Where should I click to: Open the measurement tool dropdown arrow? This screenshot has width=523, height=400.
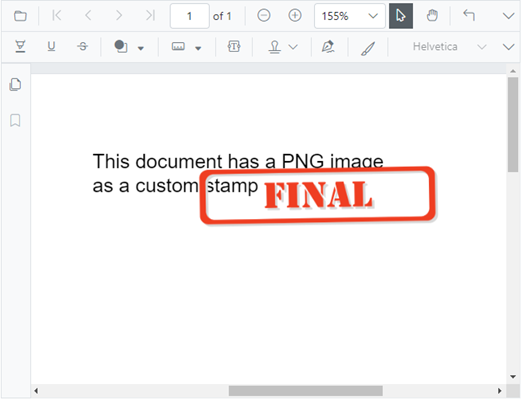198,48
